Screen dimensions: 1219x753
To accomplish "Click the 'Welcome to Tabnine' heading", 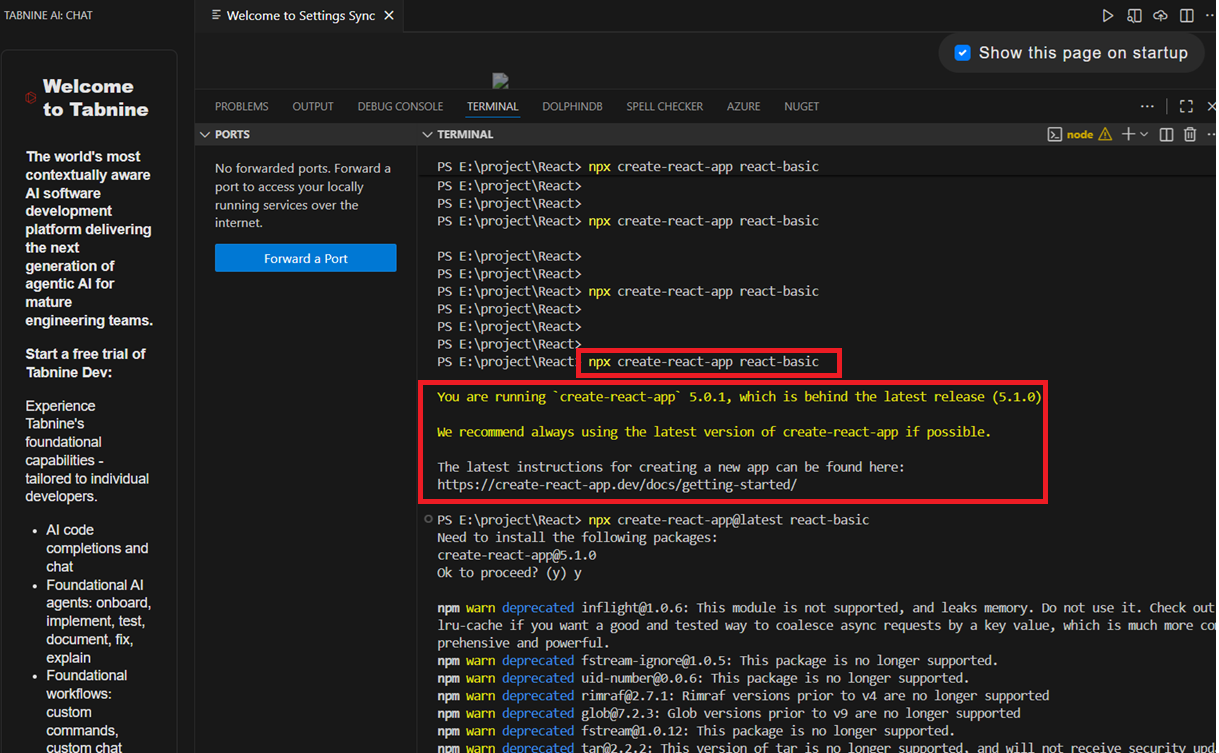I will click(95, 98).
